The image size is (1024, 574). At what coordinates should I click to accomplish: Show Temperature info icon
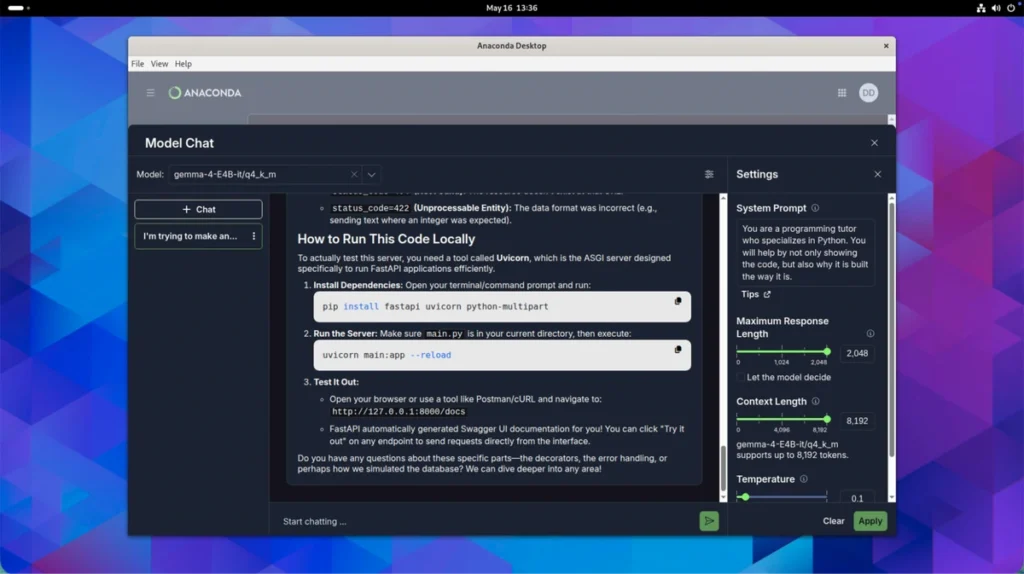pos(803,479)
